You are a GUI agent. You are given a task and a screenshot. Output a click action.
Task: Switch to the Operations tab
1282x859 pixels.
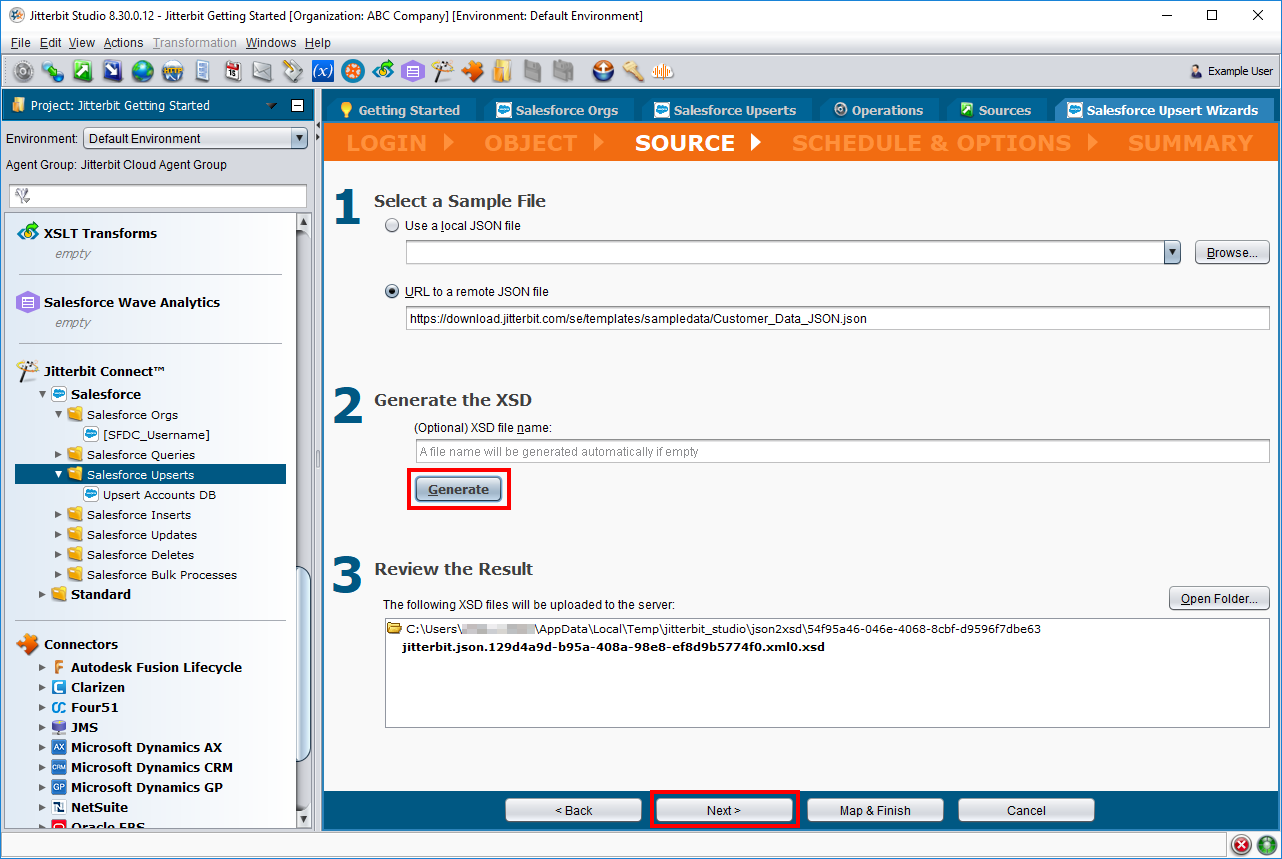[877, 110]
